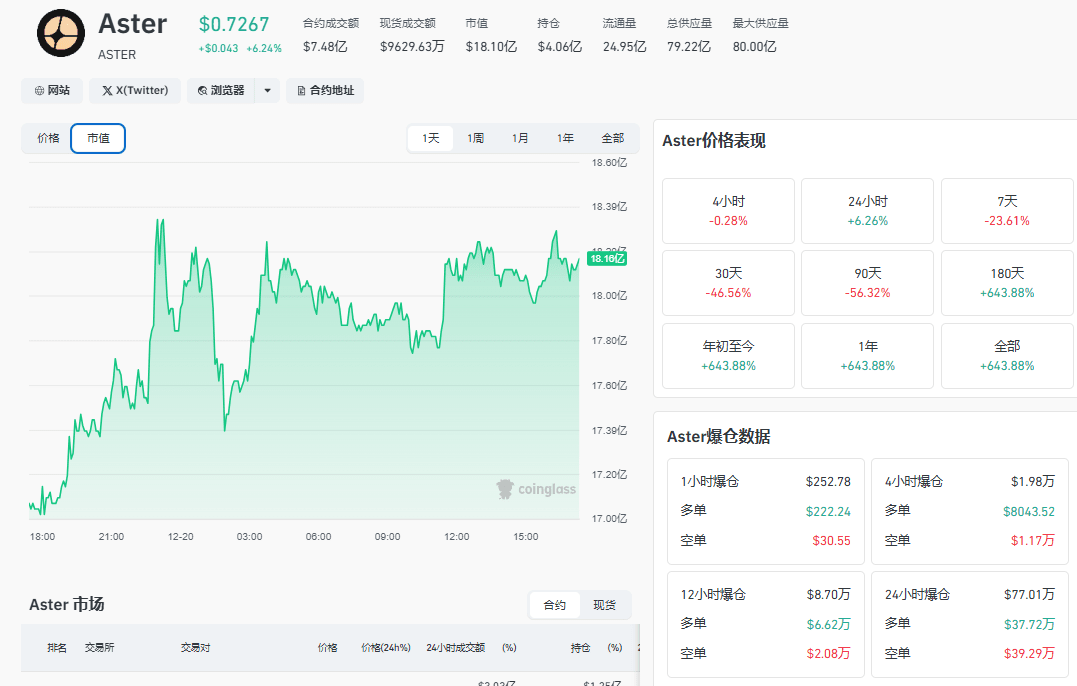Click the 30天 performance card
Viewport: 1077px width, 686px height.
click(x=728, y=283)
